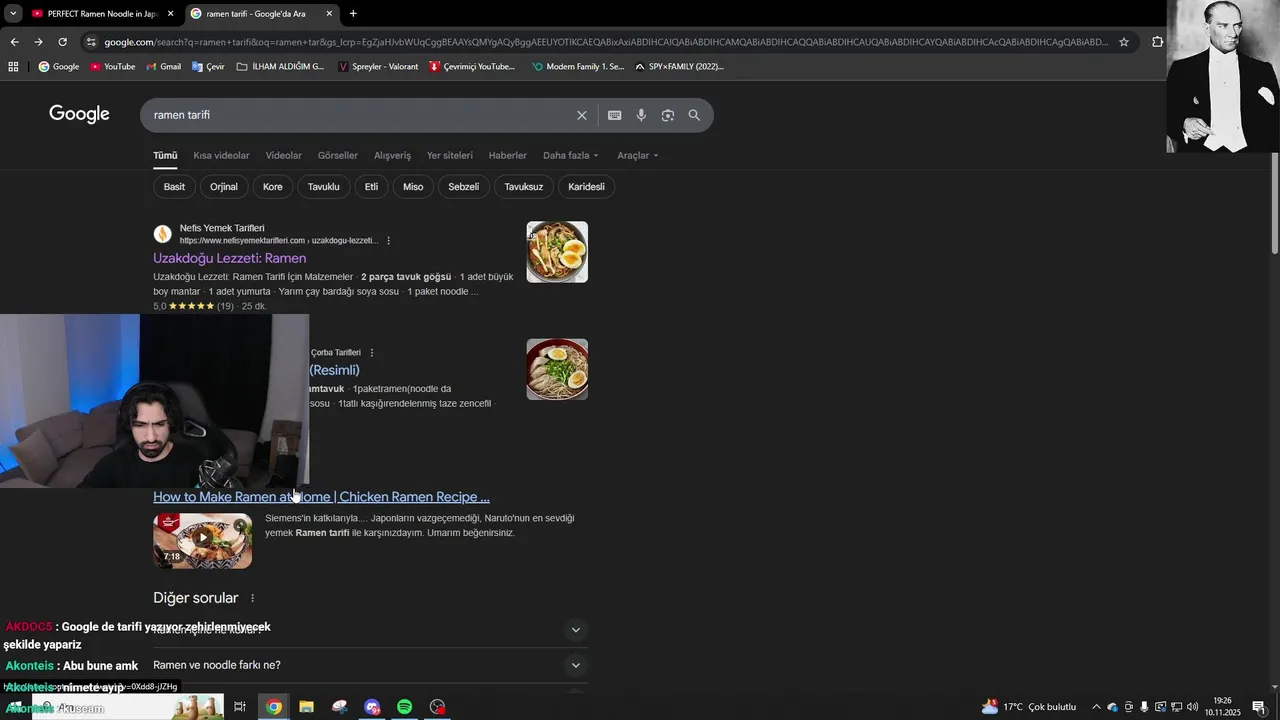Open the Gmail bookmark

pyautogui.click(x=163, y=66)
